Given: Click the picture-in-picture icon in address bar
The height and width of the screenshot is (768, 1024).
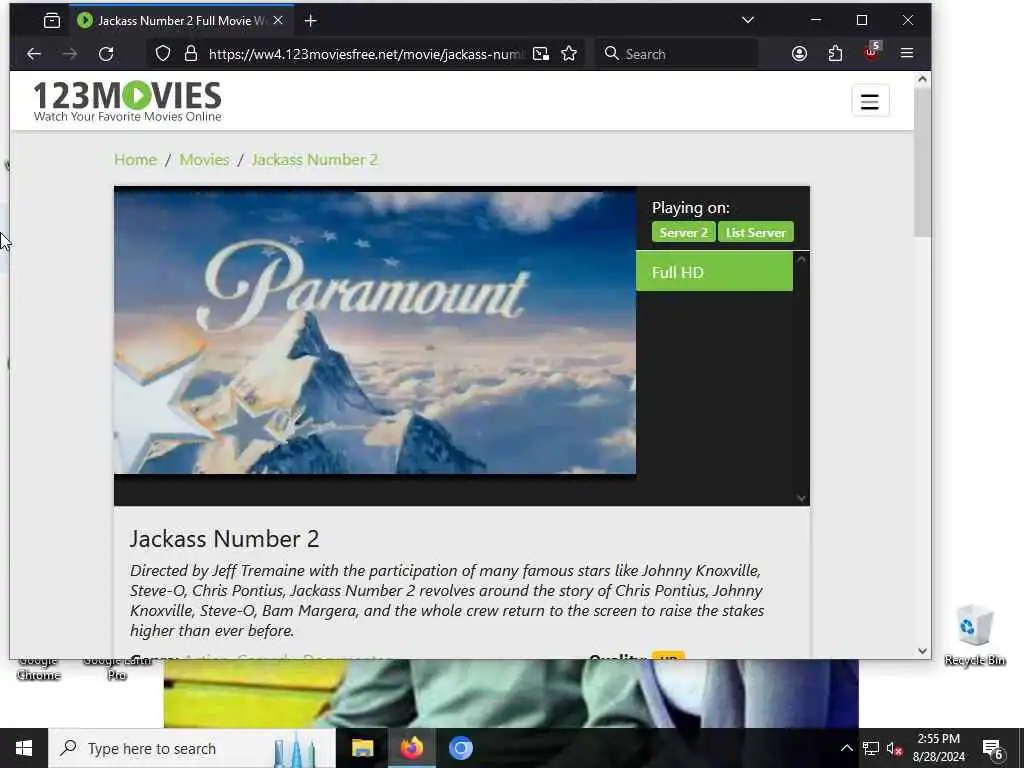Looking at the screenshot, I should click(541, 54).
